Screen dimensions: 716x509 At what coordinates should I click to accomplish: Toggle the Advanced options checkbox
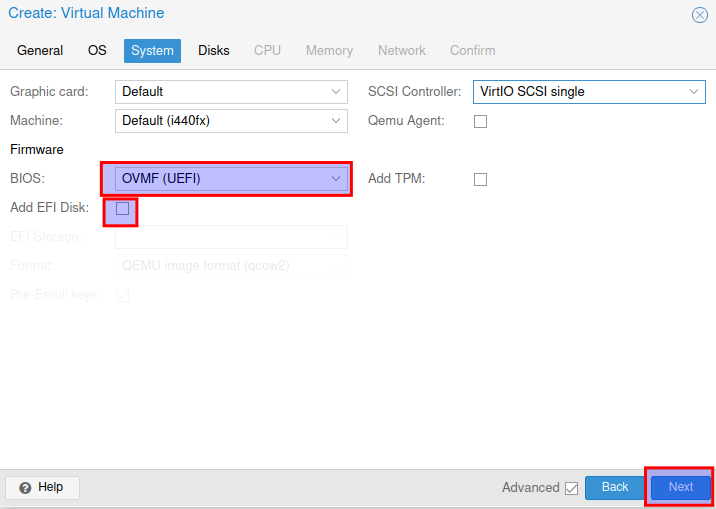571,488
